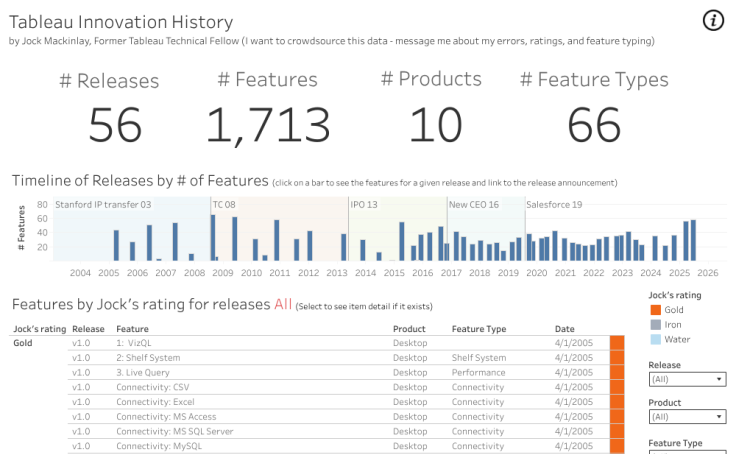Click the # Feature Types 66 number
This screenshot has height=454, width=736.
[x=594, y=125]
